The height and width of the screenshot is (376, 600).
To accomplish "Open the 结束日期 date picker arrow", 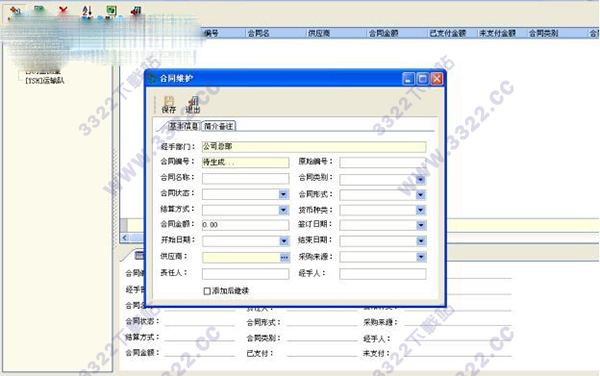I will pyautogui.click(x=421, y=241).
